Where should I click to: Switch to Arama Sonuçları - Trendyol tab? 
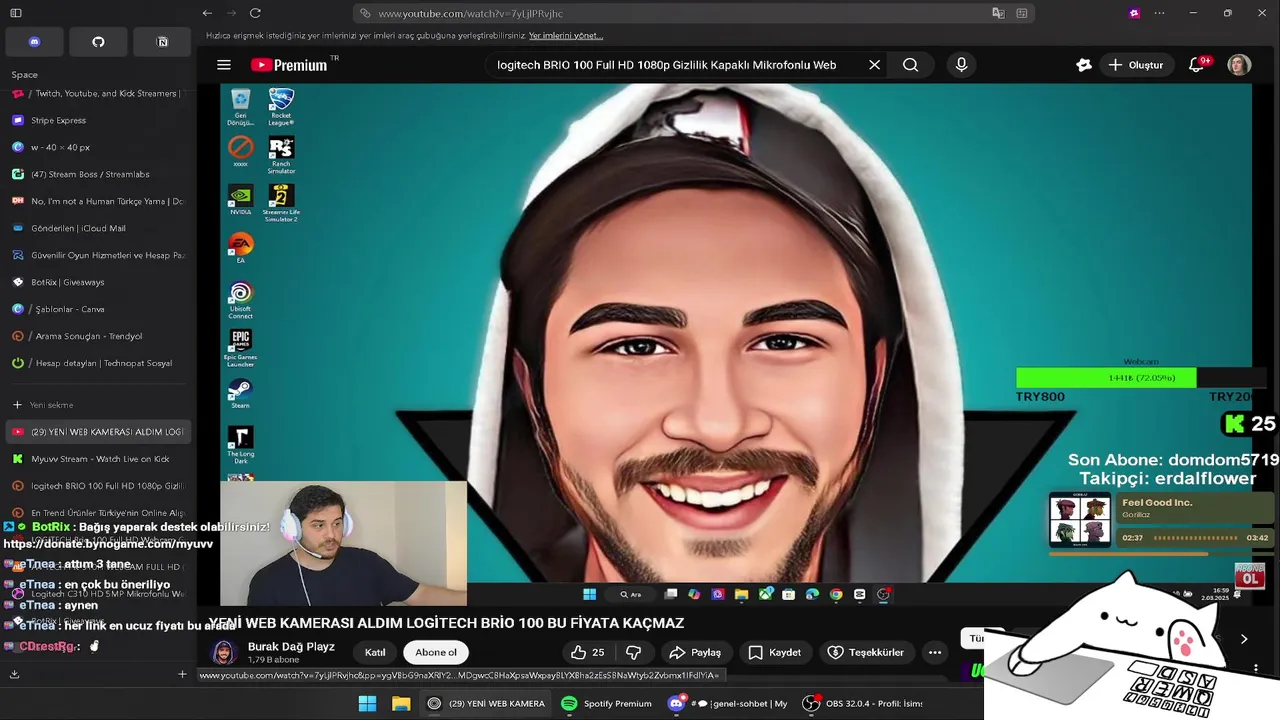click(x=97, y=336)
